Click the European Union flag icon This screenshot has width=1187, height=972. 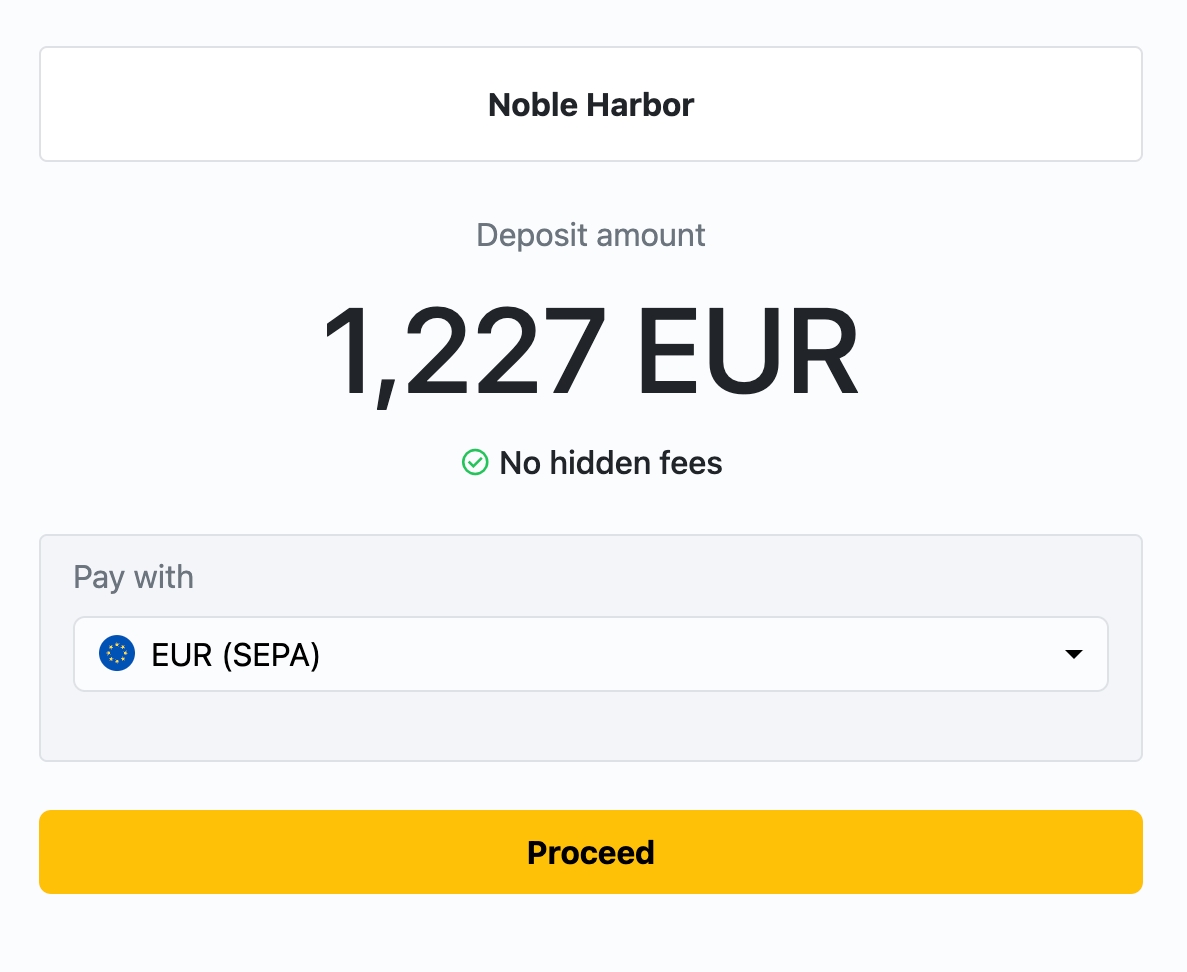click(x=117, y=655)
